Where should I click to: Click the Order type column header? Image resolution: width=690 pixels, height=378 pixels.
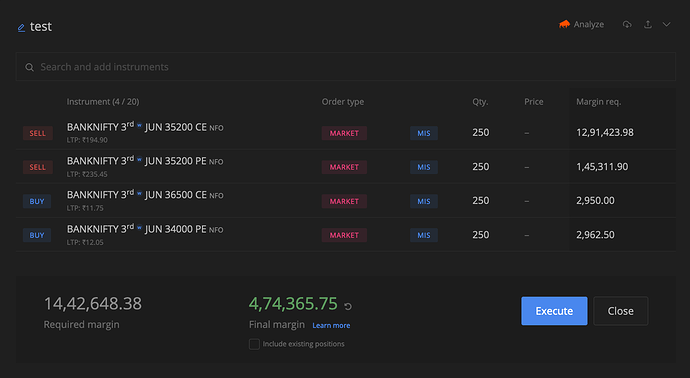343,102
